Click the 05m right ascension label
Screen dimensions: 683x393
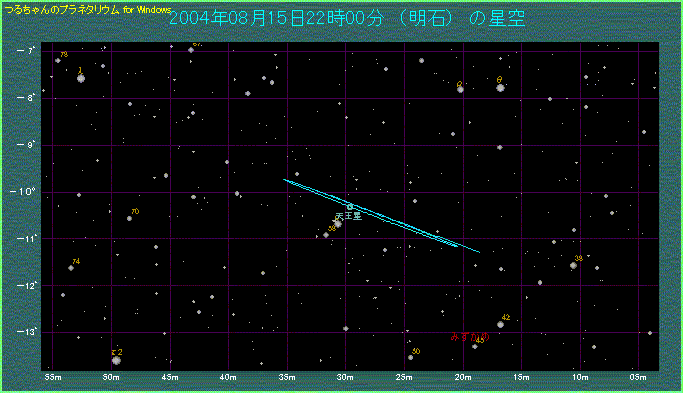(638, 377)
